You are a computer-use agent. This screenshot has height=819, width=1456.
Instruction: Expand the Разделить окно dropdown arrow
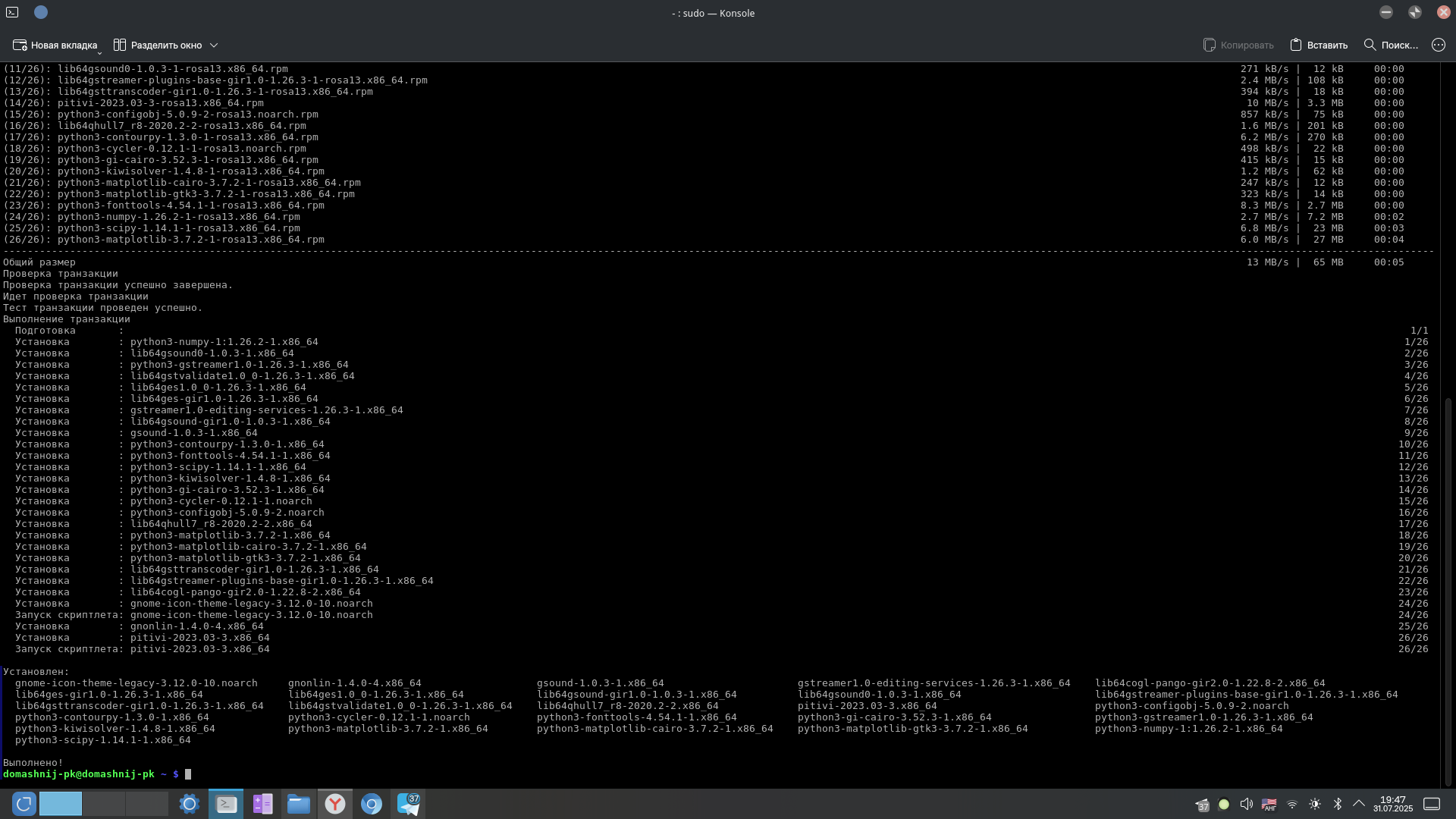(x=214, y=45)
